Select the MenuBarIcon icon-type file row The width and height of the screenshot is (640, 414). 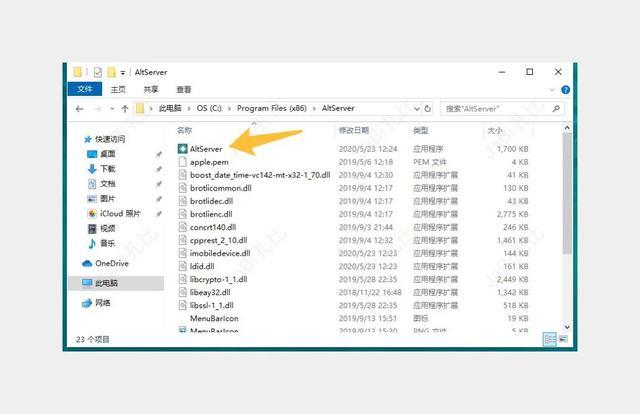pyautogui.click(x=353, y=318)
